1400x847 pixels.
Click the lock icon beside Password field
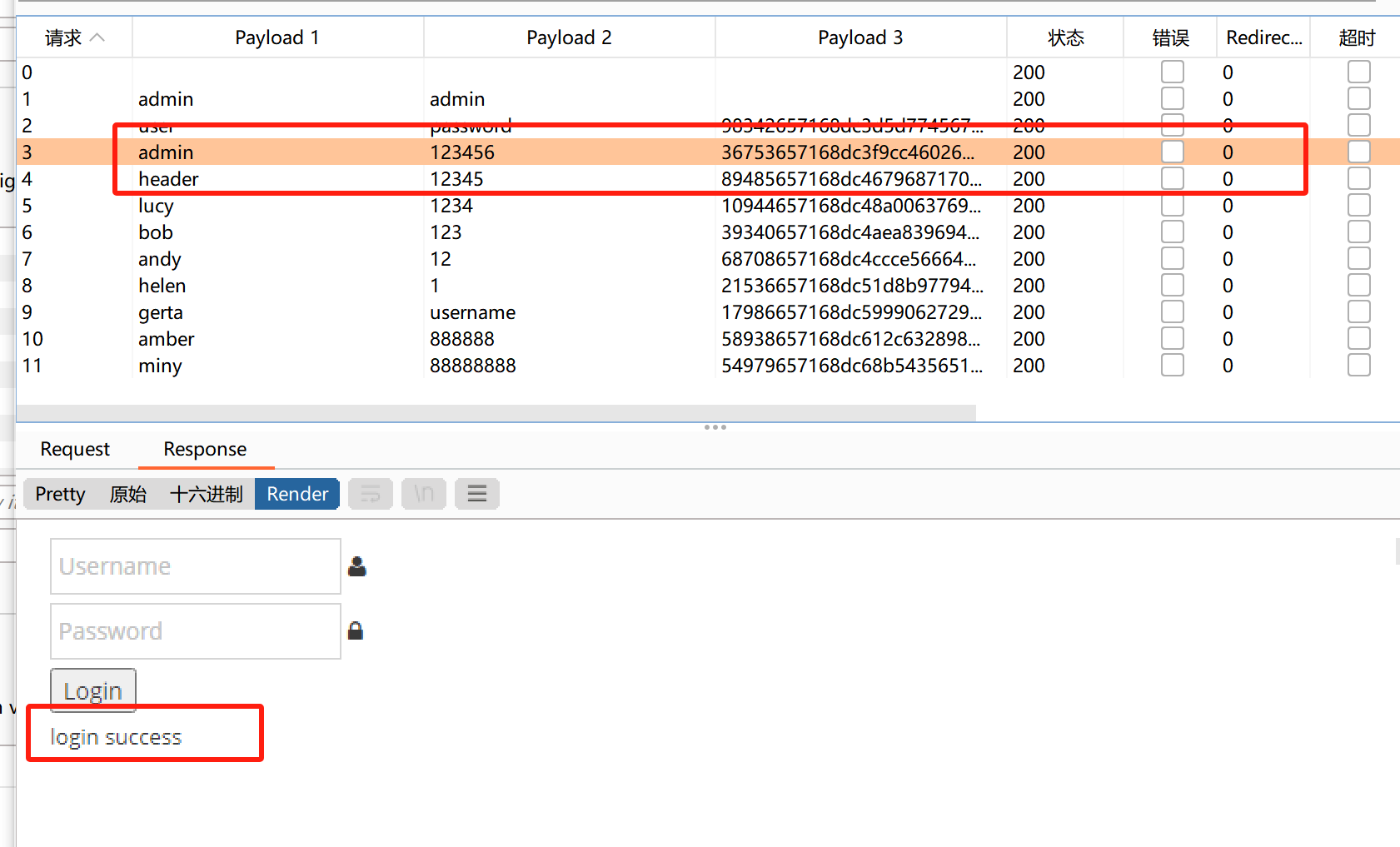tap(356, 630)
